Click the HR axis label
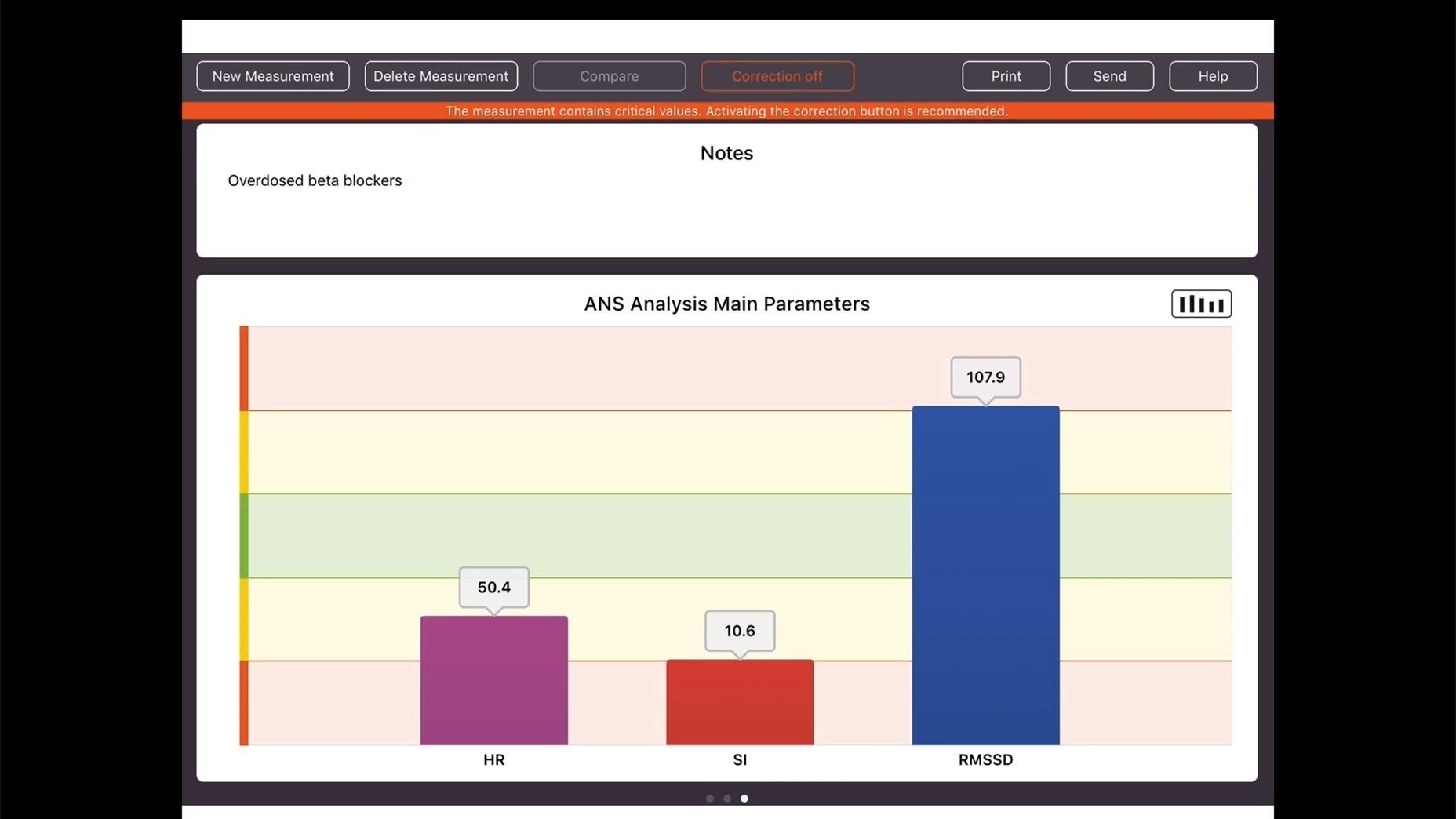1456x819 pixels. pyautogui.click(x=494, y=759)
